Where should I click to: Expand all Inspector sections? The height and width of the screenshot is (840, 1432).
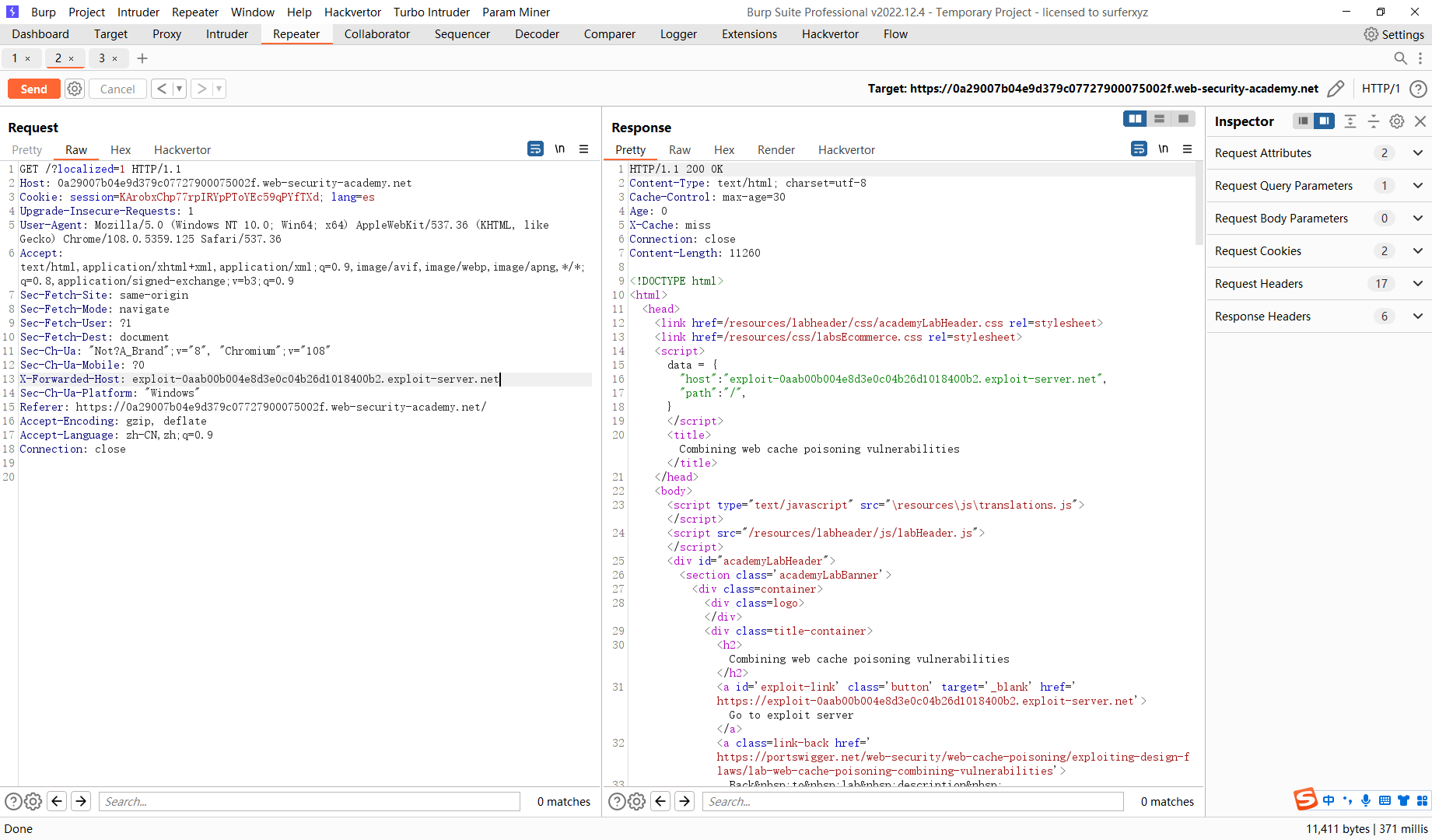click(1350, 121)
